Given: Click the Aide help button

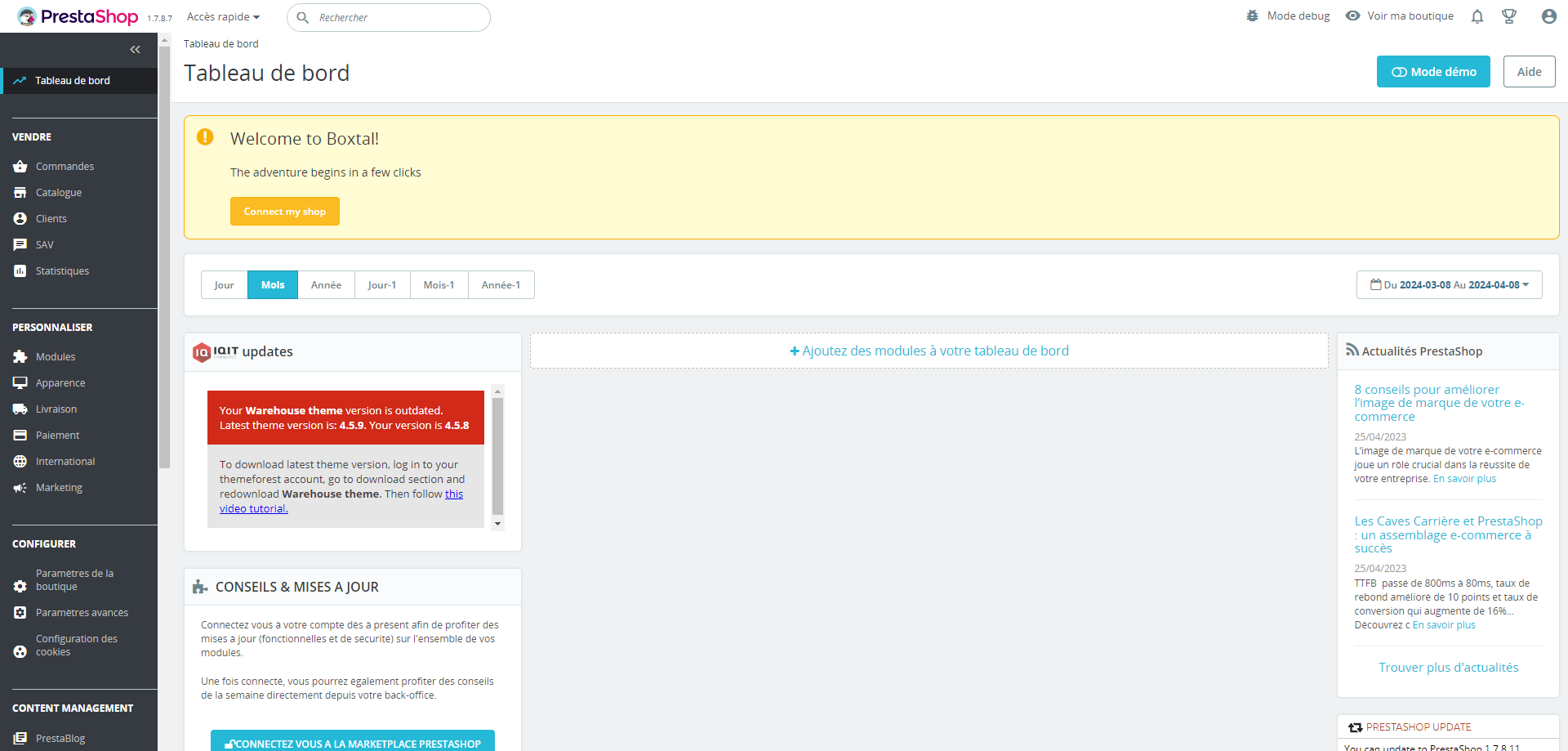Looking at the screenshot, I should pos(1530,72).
